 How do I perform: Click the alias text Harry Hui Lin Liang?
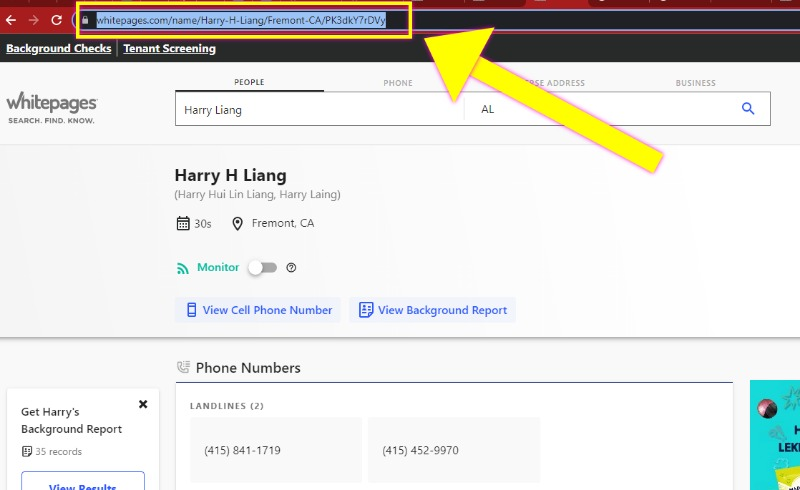(226, 194)
